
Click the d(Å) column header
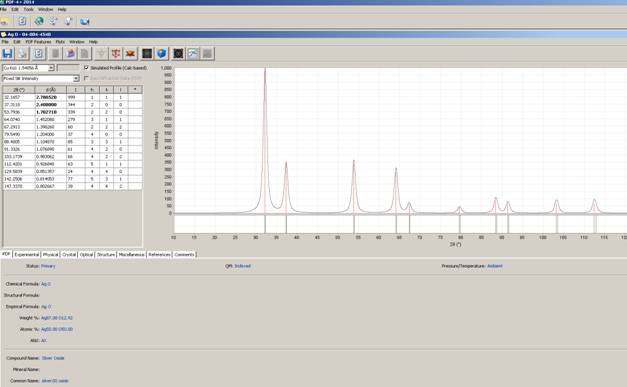(x=50, y=90)
